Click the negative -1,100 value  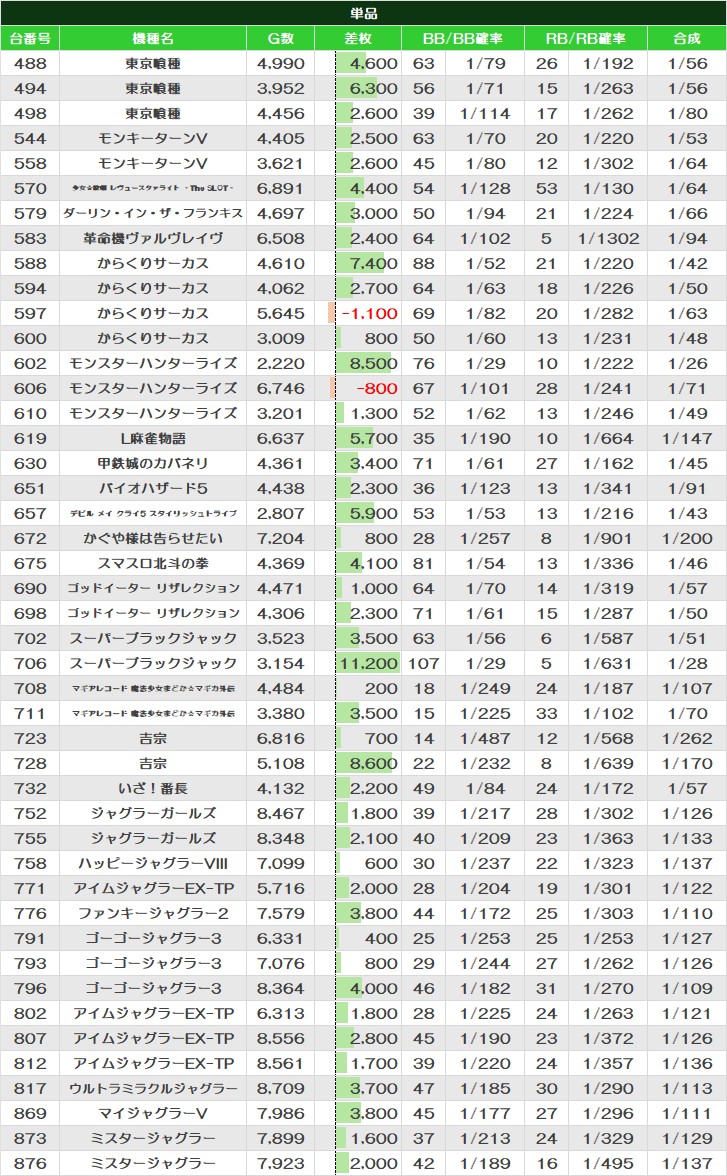click(x=369, y=314)
